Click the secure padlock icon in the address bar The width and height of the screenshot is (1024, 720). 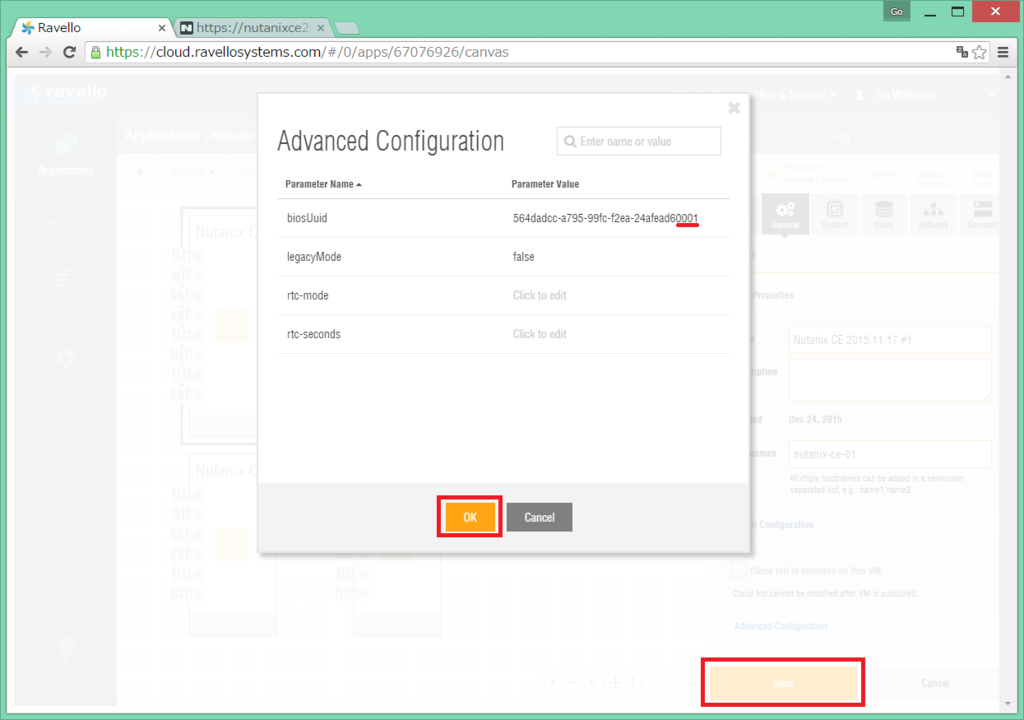tap(96, 52)
